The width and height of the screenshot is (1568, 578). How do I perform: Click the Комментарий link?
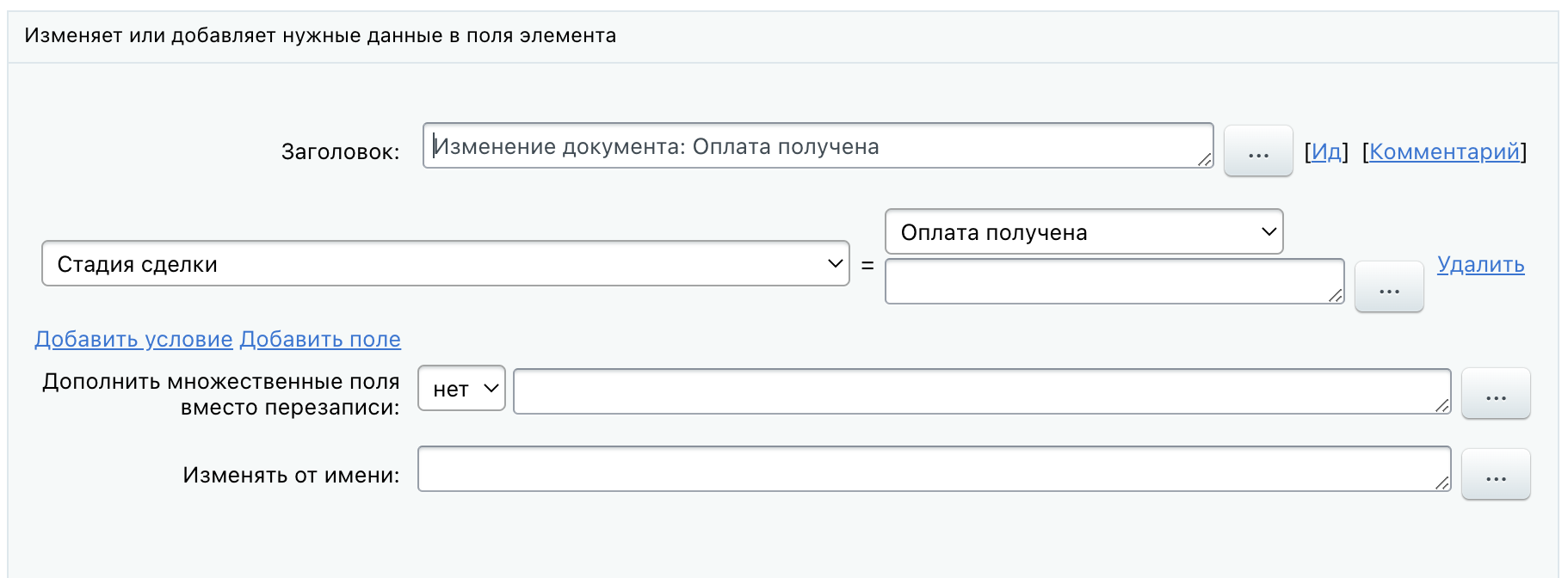[1444, 152]
